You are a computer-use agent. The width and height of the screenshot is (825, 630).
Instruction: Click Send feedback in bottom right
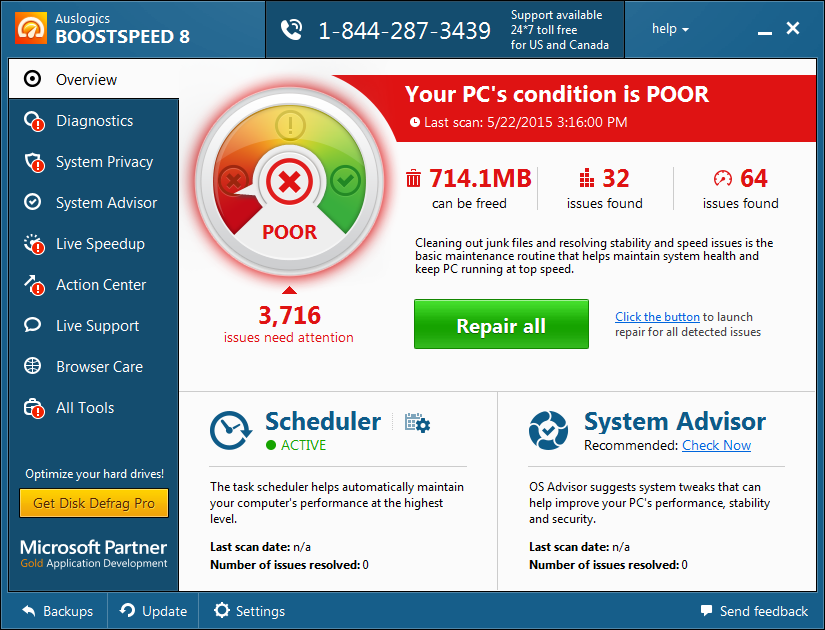pyautogui.click(x=754, y=611)
